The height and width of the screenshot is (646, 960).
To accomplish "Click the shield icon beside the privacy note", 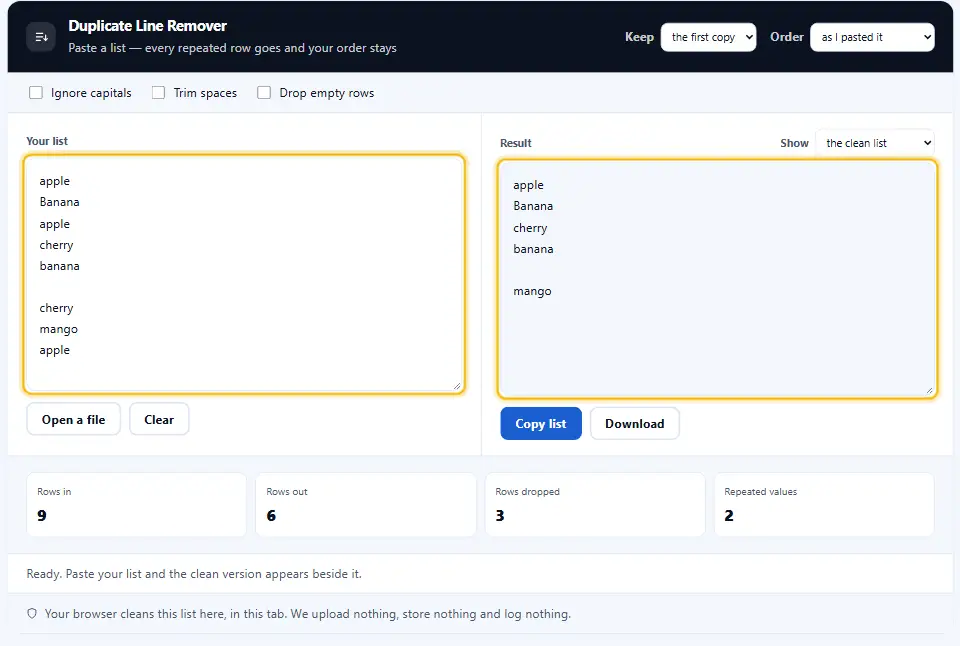I will [32, 614].
